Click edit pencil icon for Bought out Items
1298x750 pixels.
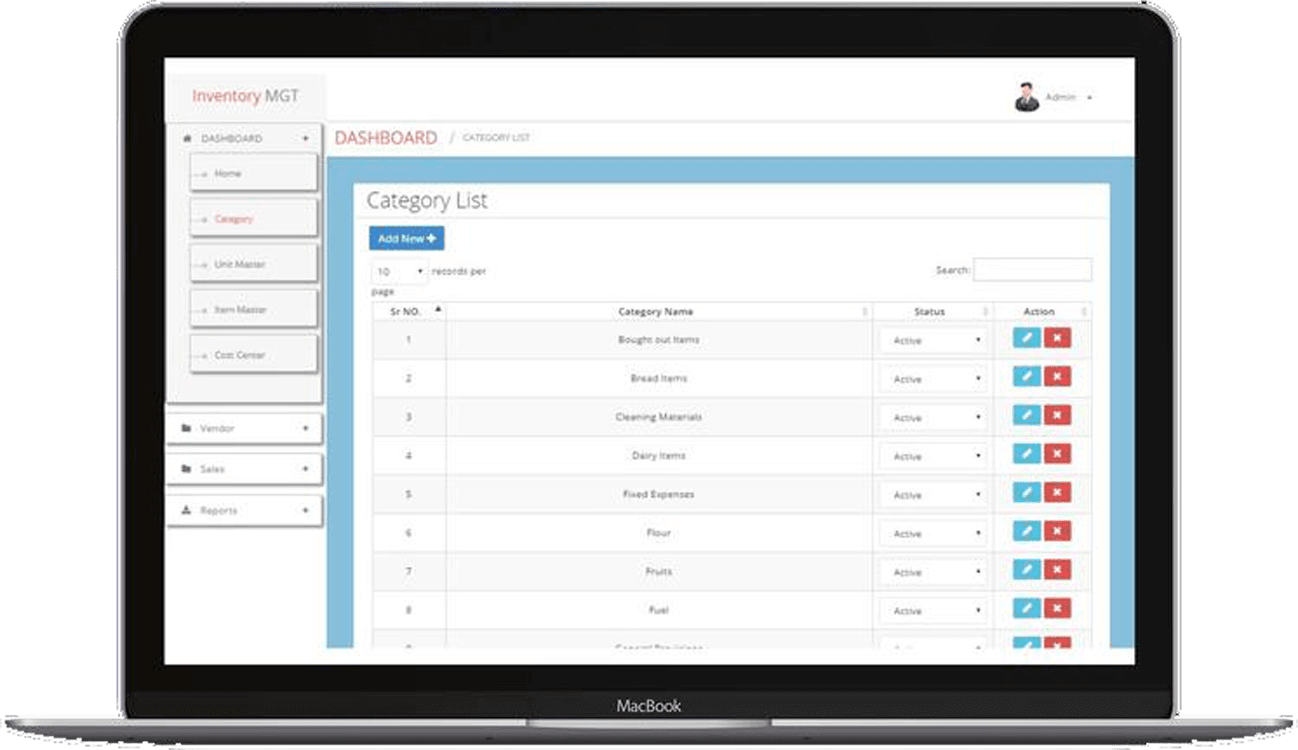[1026, 338]
